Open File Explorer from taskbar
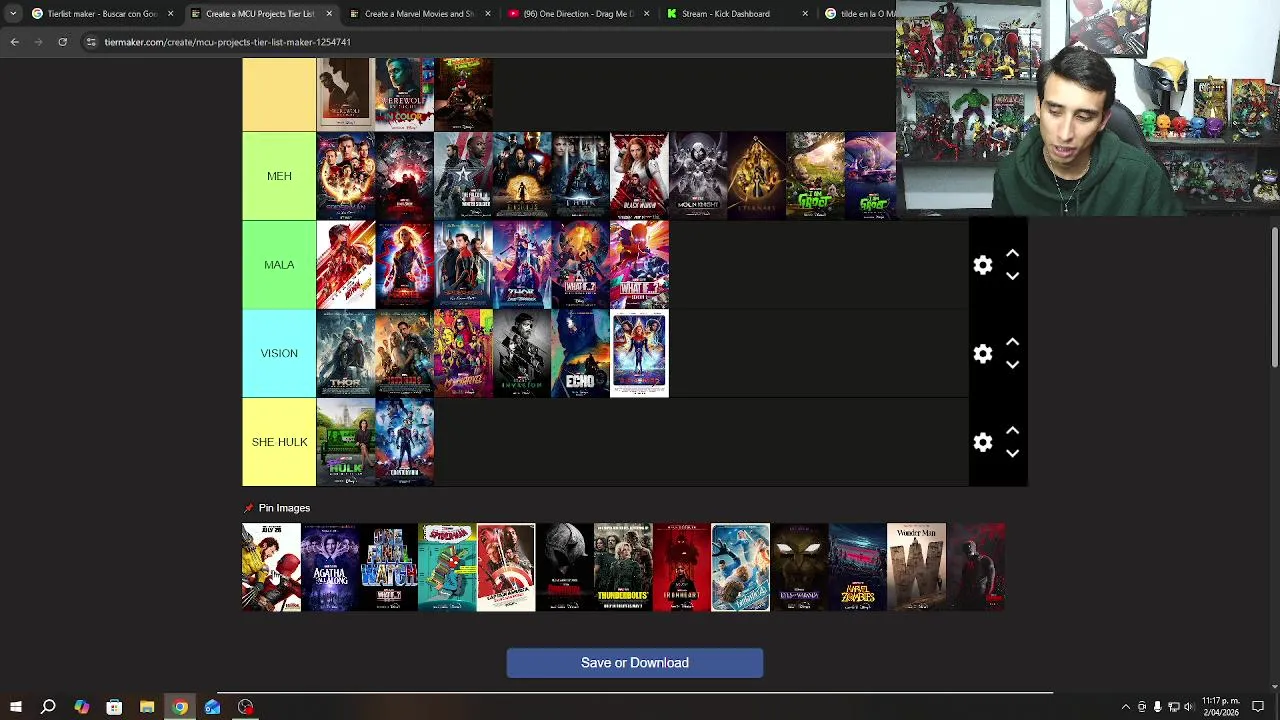 147,707
